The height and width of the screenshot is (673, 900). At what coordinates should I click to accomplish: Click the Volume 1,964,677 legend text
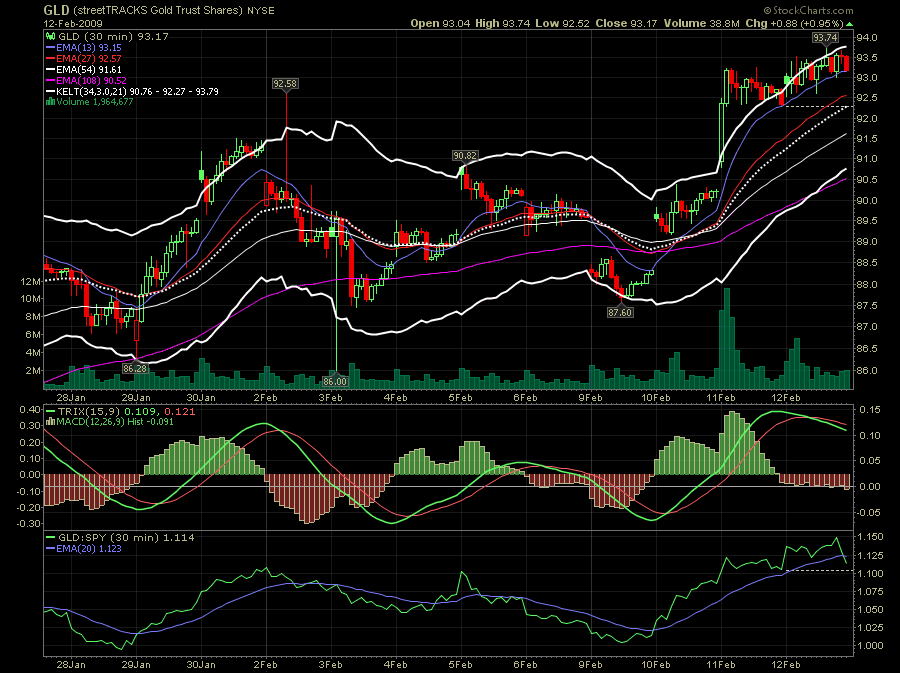click(x=95, y=102)
